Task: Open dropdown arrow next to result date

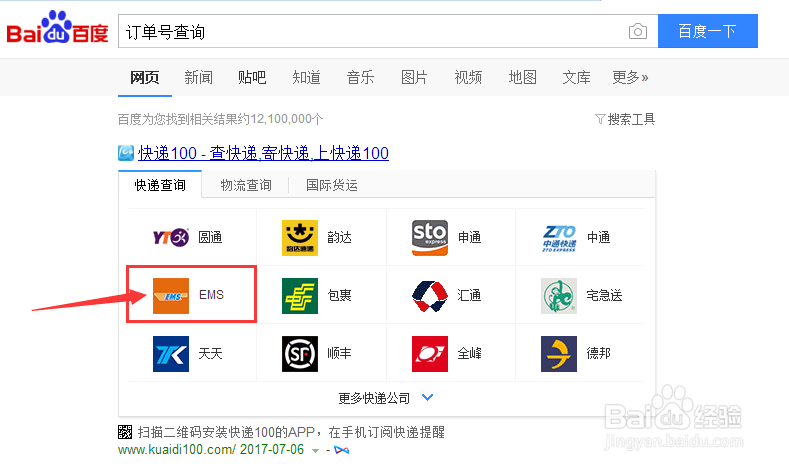Action: [x=315, y=450]
